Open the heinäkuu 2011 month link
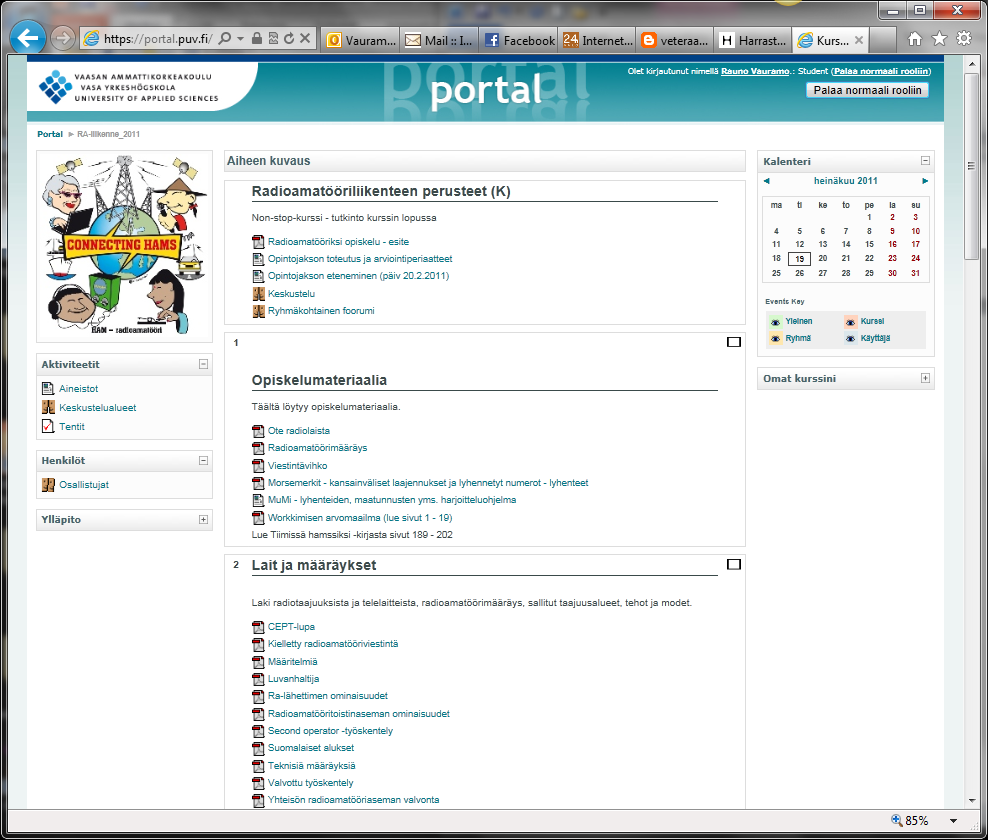988x840 pixels. click(x=846, y=181)
